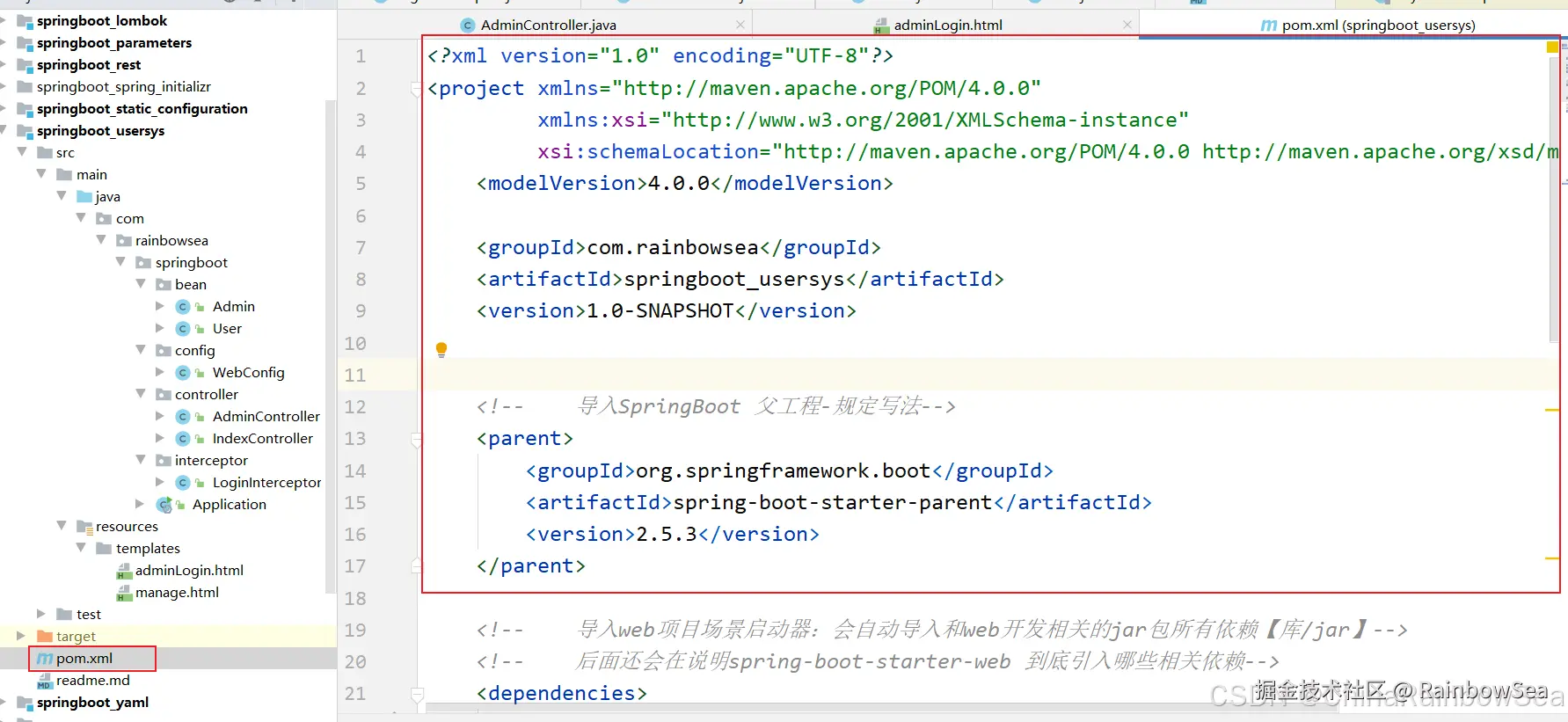Collapse the java folder
This screenshot has width=1568, height=722.
(62, 196)
